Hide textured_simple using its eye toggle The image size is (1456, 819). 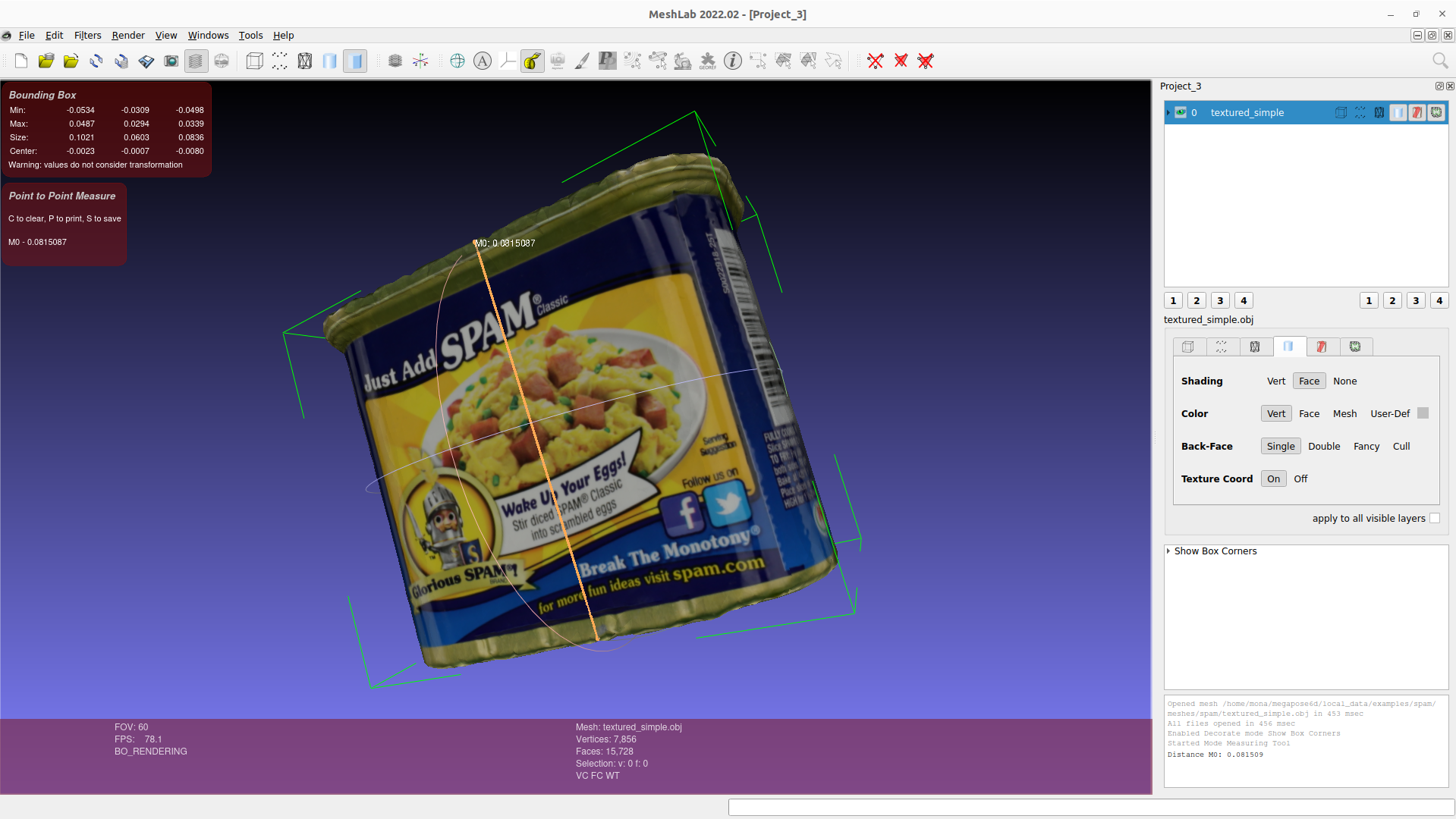[x=1181, y=112]
